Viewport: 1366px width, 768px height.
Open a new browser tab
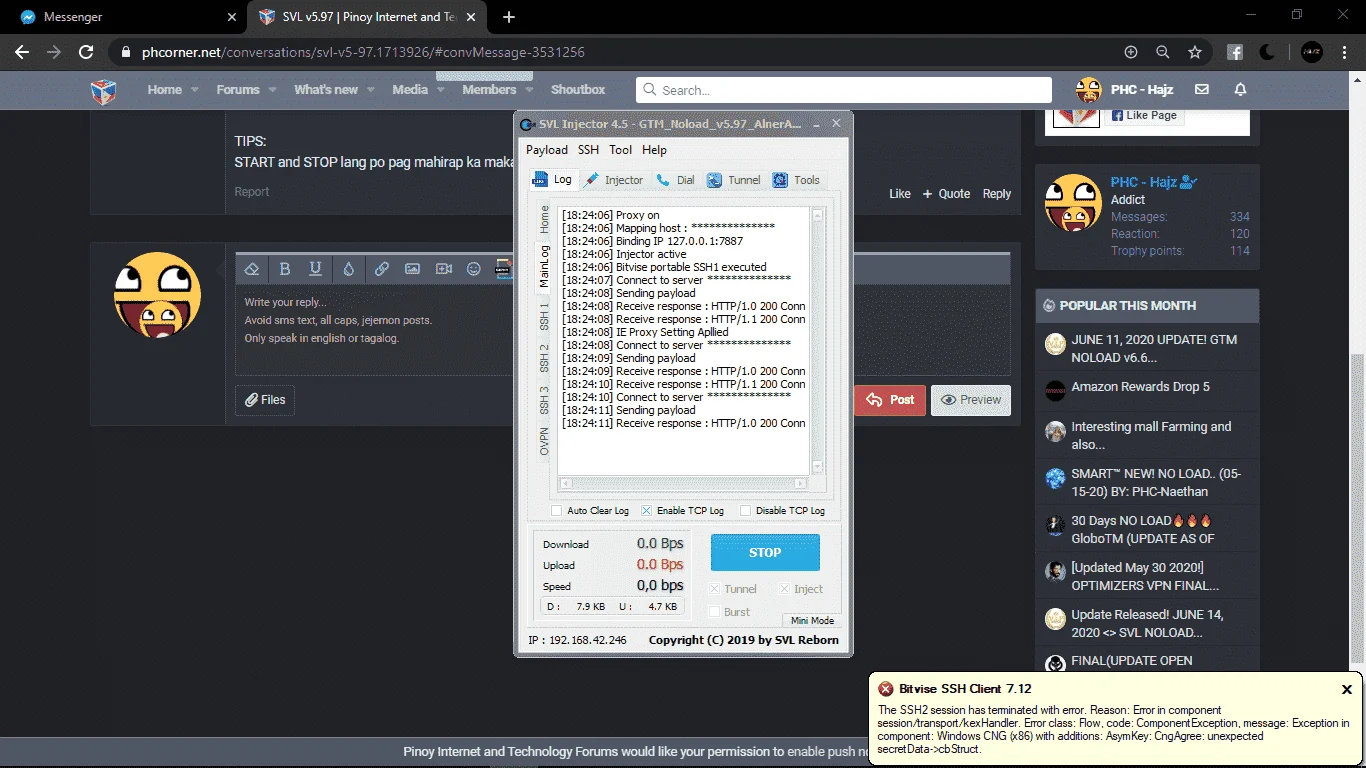pyautogui.click(x=509, y=17)
